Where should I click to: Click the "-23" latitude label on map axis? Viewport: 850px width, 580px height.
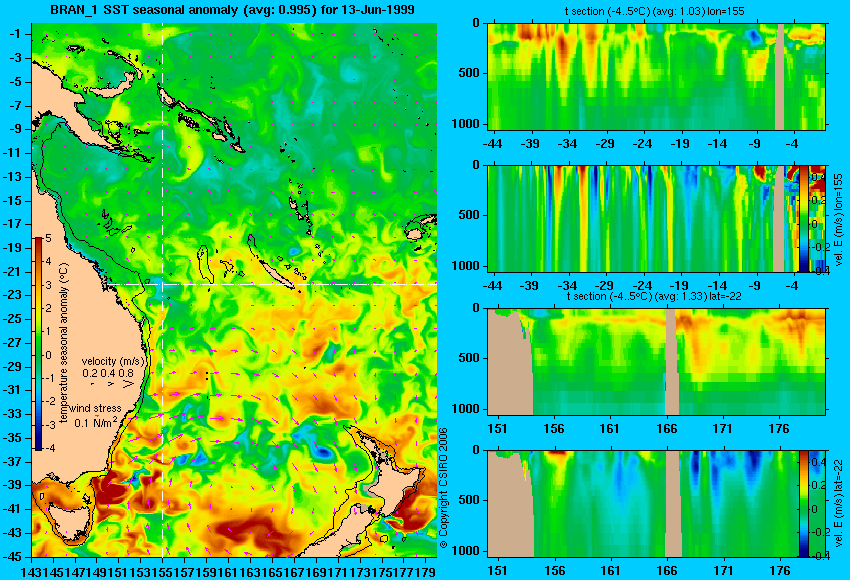[x=12, y=295]
